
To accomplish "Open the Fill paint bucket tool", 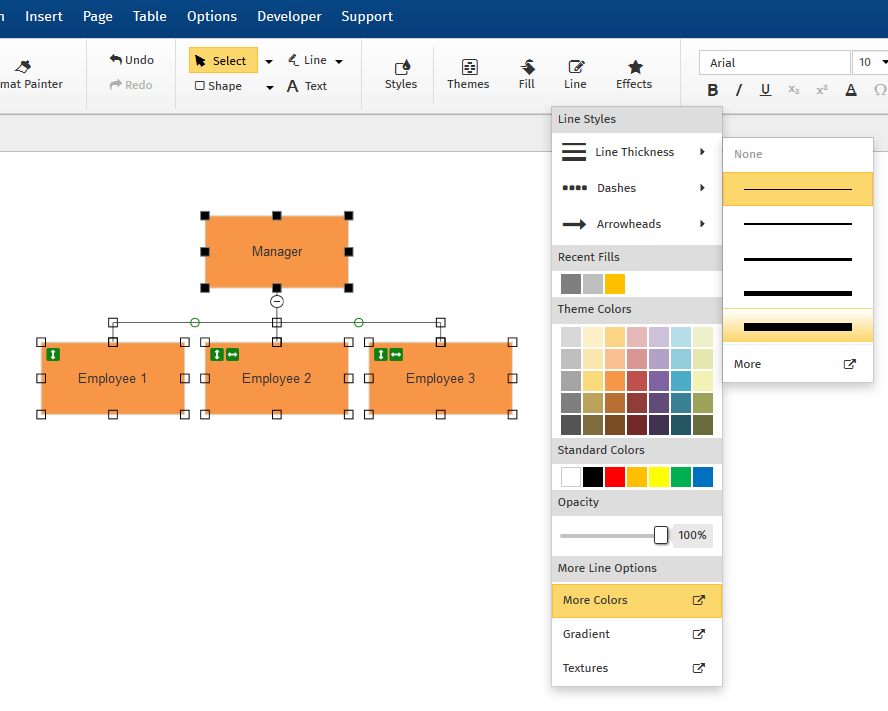I will click(x=527, y=74).
